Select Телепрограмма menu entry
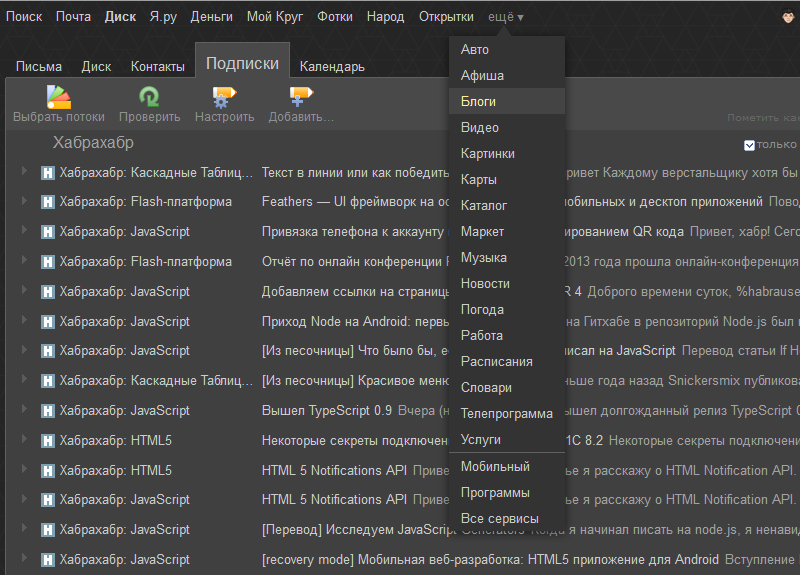Screen dimensions: 800x575 [x=507, y=413]
